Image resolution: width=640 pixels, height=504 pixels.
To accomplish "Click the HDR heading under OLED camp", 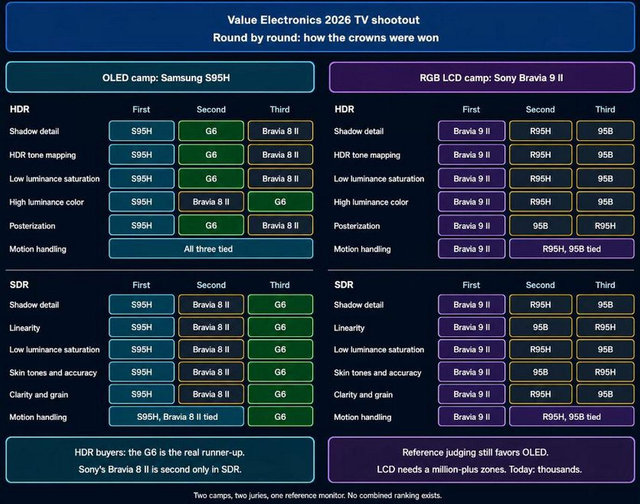I will [20, 109].
